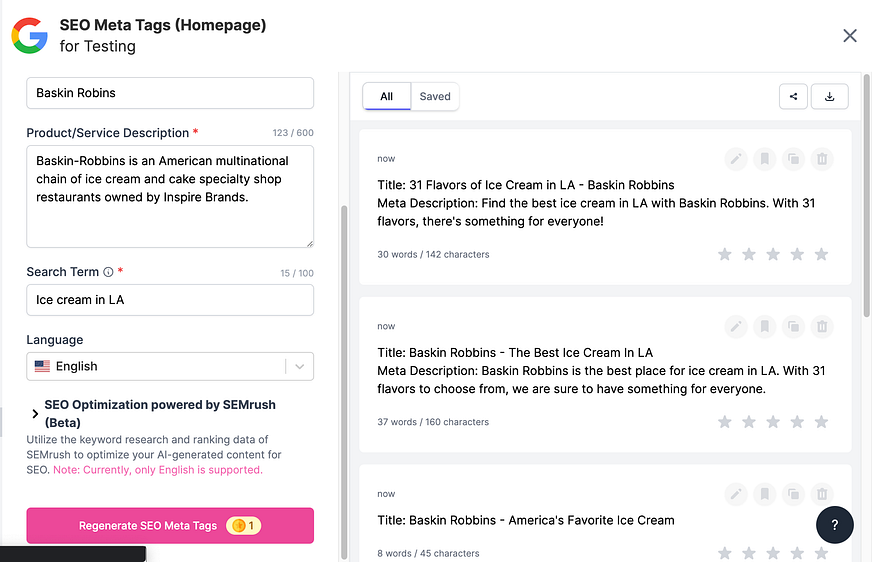Viewport: 872px width, 562px height.
Task: Click Regenerate SEO Meta Tags button
Action: [x=170, y=526]
